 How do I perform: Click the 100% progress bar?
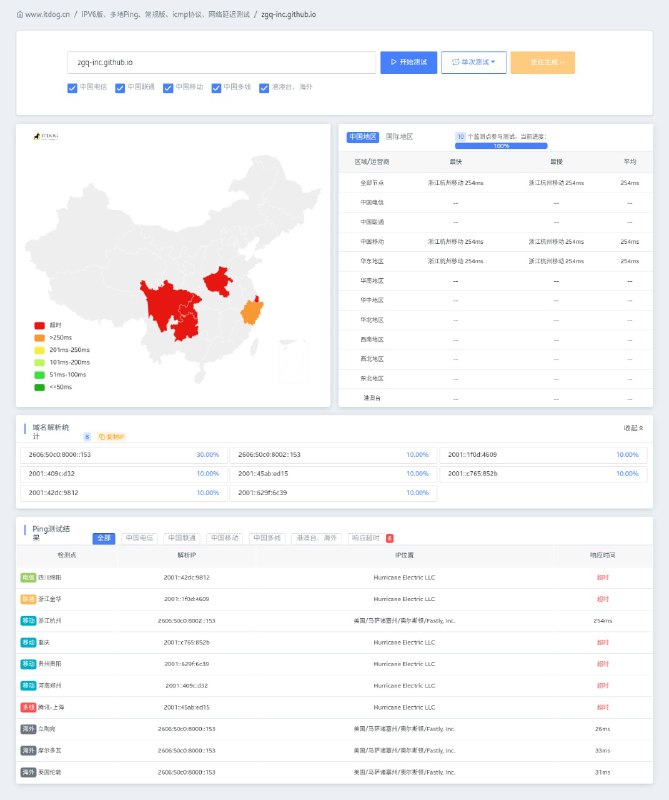coord(501,146)
